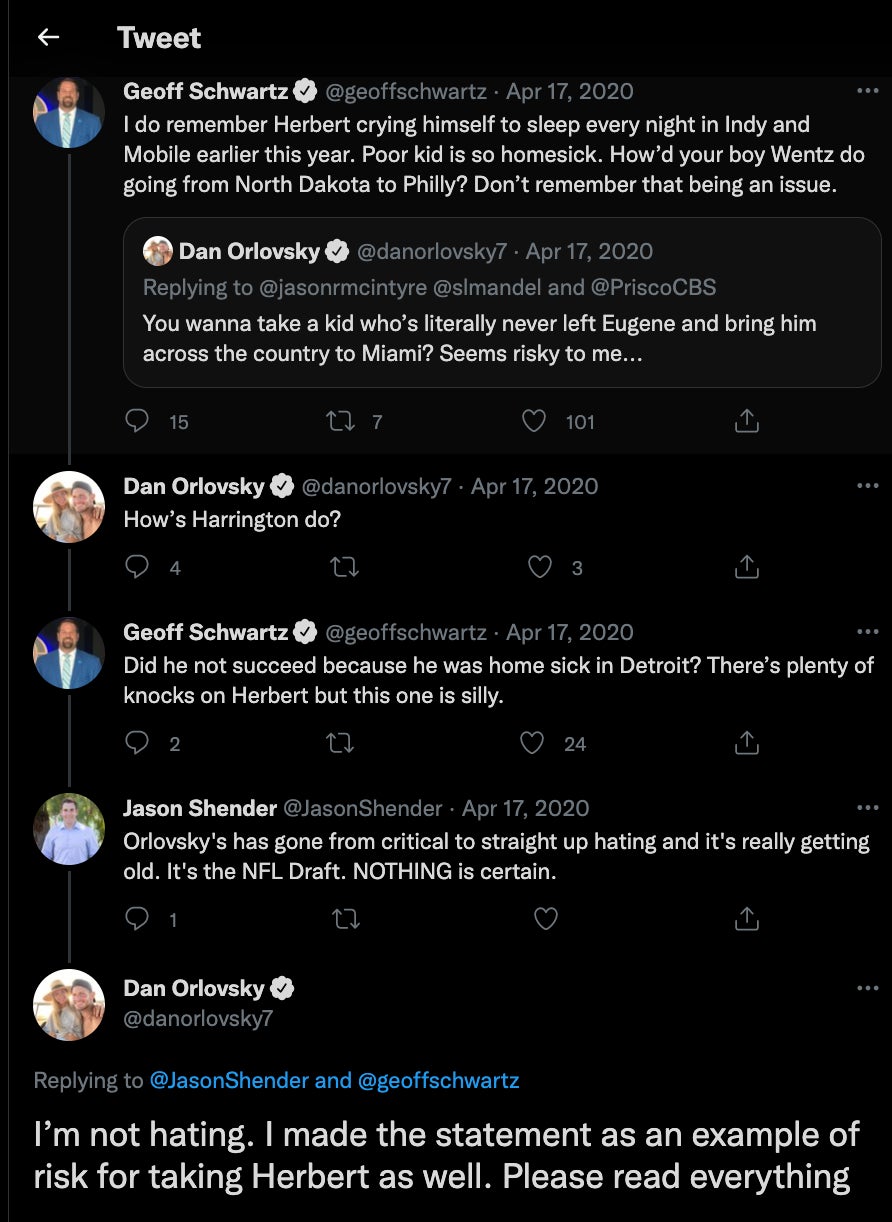This screenshot has height=1222, width=892.
Task: Like the tweet with 101 likes
Action: [x=535, y=421]
